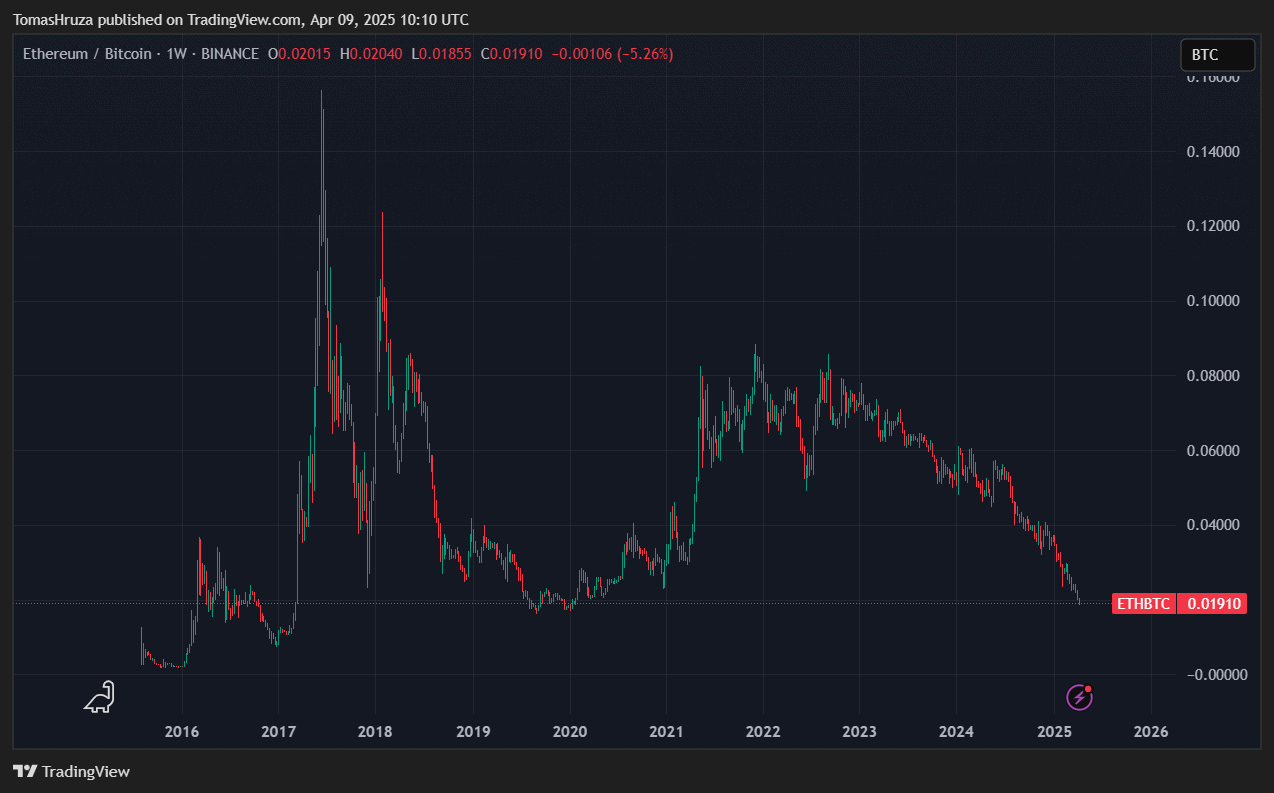Click the Ethereum / Bitcoin symbol title
The height and width of the screenshot is (793, 1274).
coord(87,54)
